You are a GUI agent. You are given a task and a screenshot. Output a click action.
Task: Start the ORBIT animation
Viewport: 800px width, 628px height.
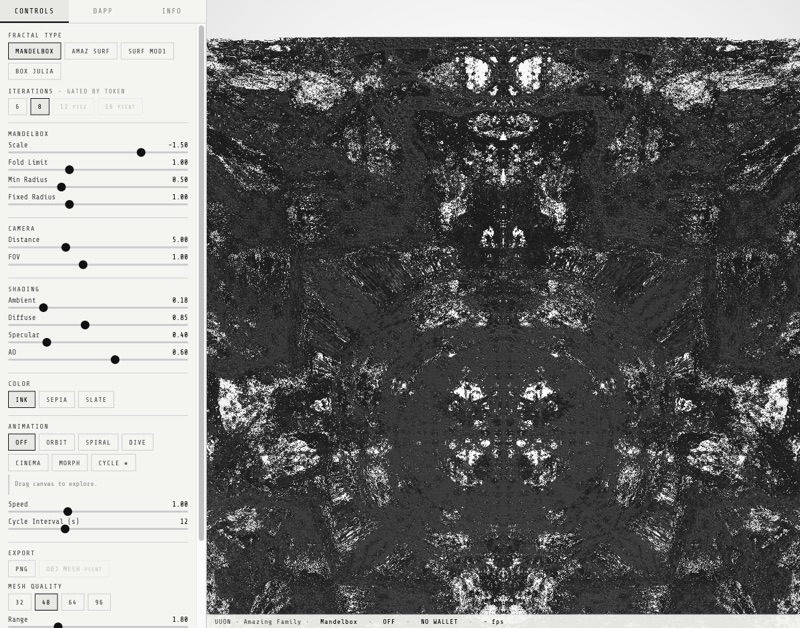coord(57,442)
